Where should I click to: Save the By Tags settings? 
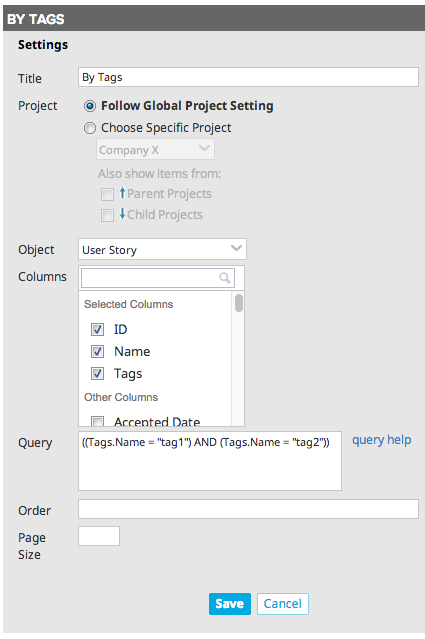(230, 604)
